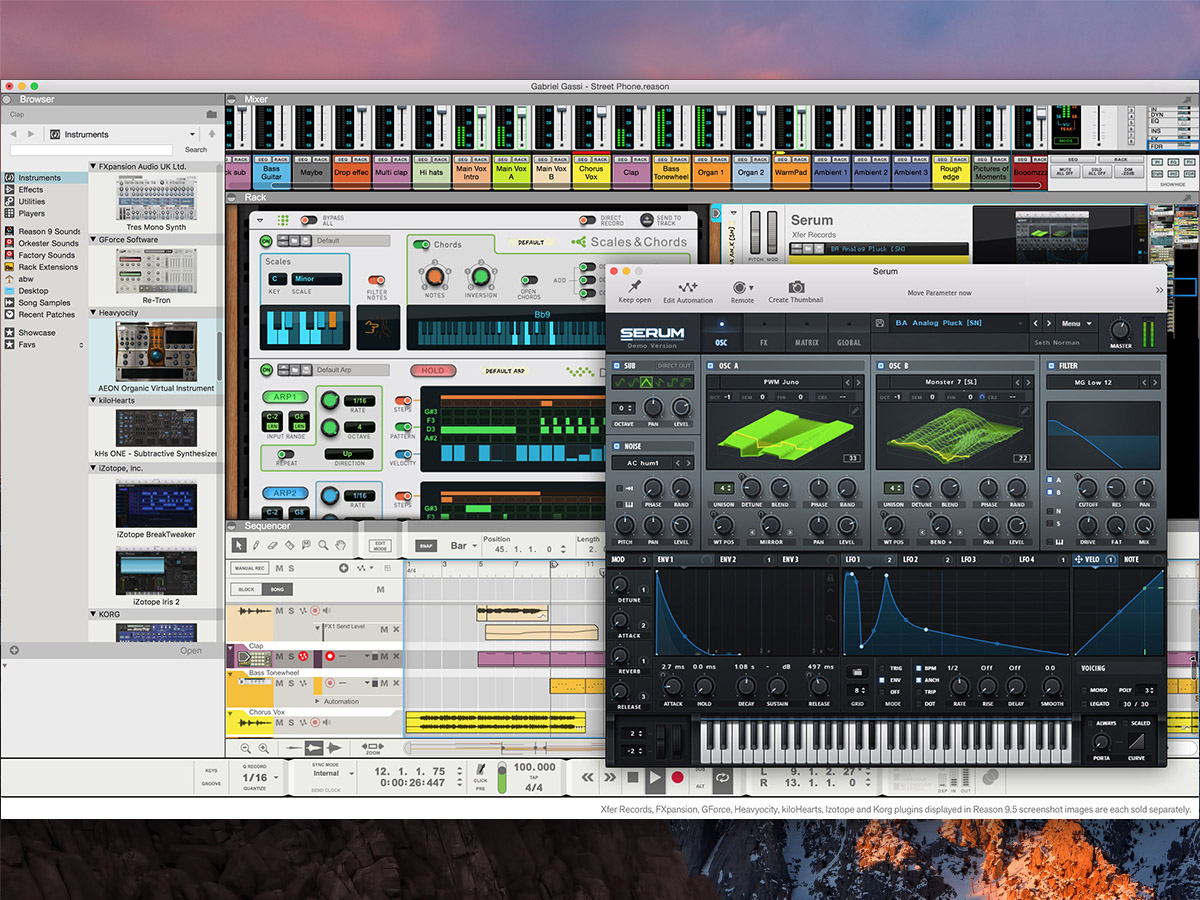The height and width of the screenshot is (900, 1200).
Task: Click the Play button in the transport bar
Action: 655,777
